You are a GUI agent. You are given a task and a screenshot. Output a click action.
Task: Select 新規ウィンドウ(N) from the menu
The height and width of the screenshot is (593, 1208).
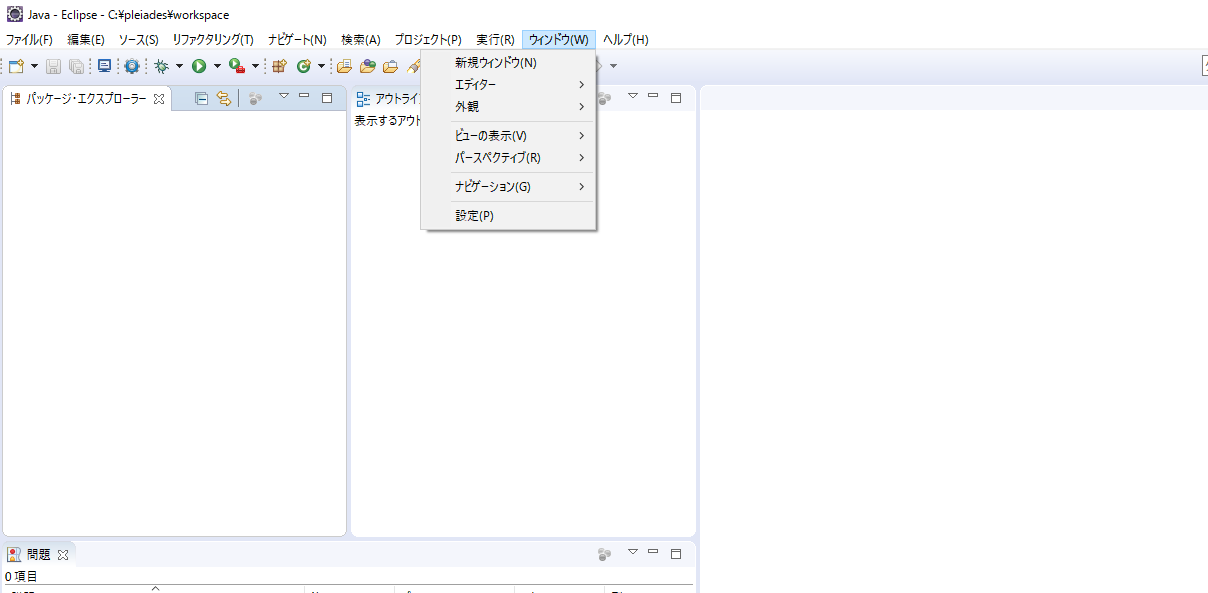496,62
